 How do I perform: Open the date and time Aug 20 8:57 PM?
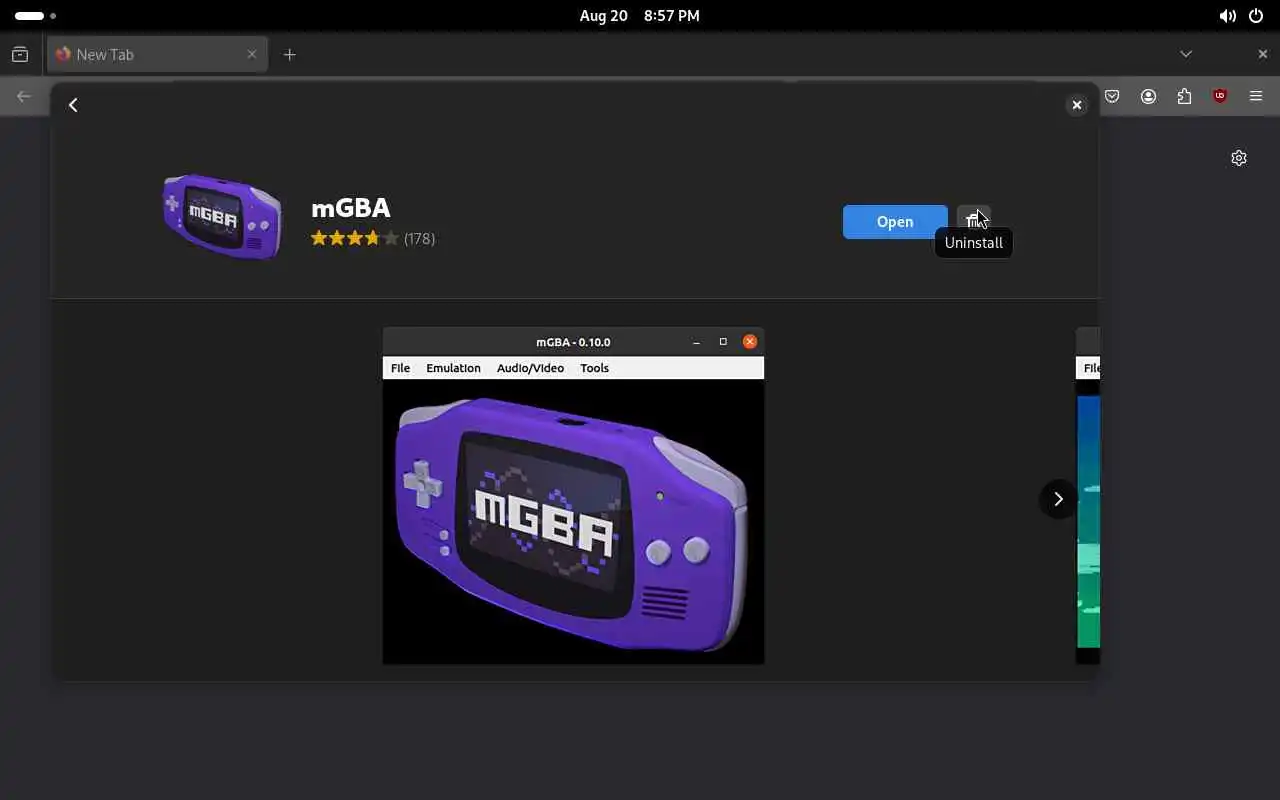pyautogui.click(x=640, y=16)
